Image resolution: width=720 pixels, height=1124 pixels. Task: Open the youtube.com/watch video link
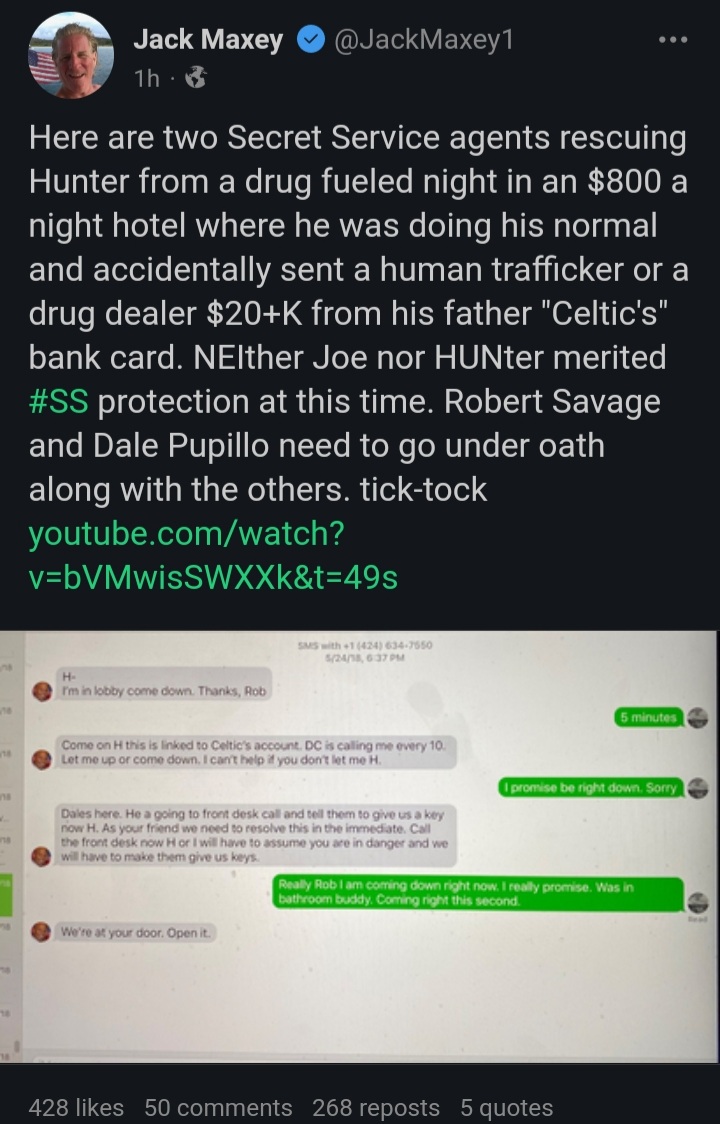click(x=213, y=555)
